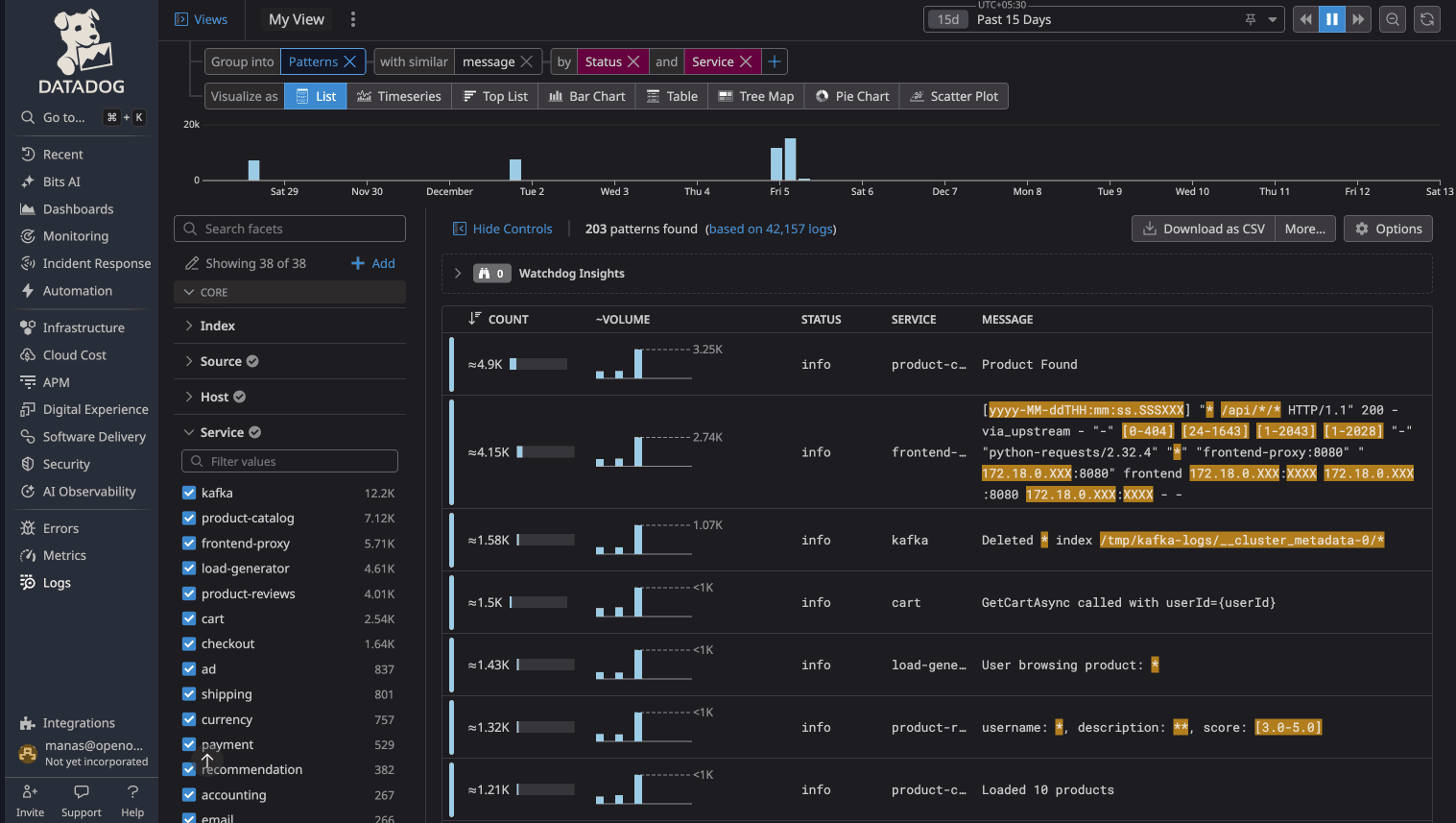
Task: Click the refresh icon beside the time range
Action: click(x=1427, y=18)
